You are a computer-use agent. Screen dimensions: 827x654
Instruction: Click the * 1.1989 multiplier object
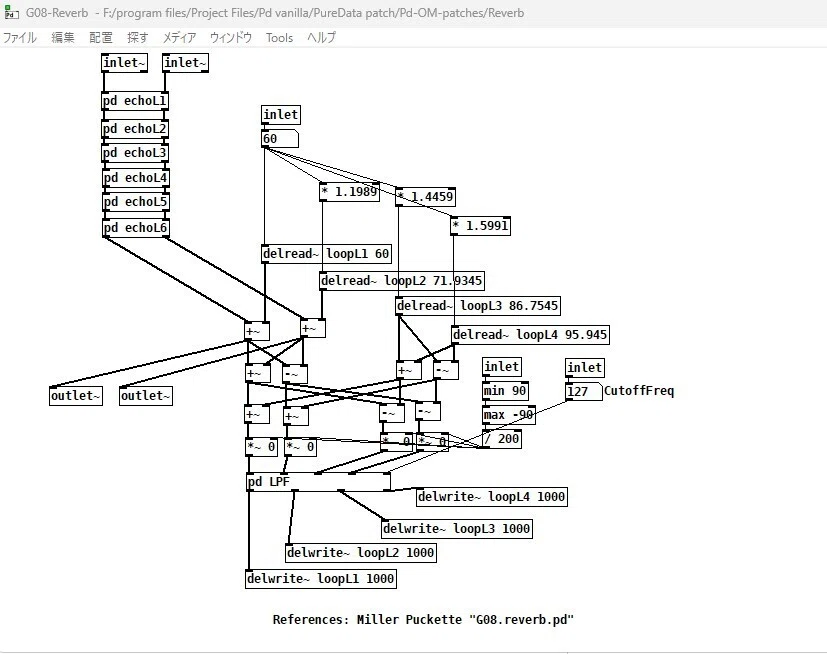point(349,192)
